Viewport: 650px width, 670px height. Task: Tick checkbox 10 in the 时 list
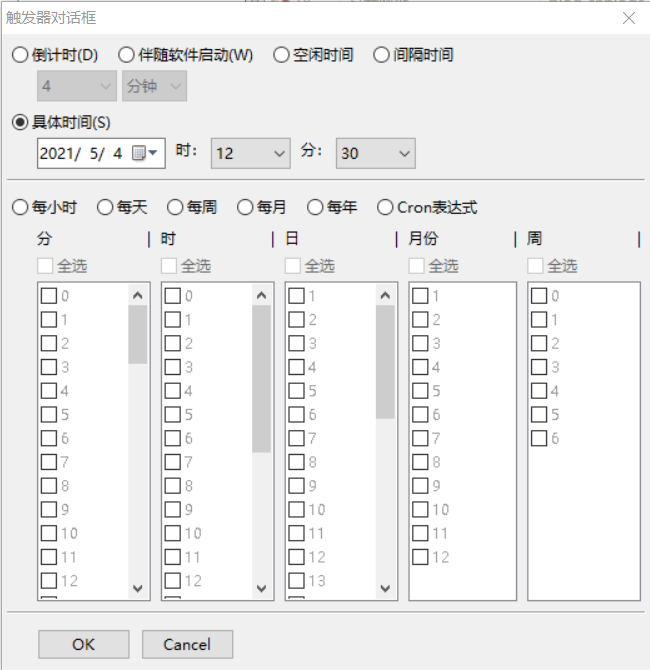(x=173, y=533)
